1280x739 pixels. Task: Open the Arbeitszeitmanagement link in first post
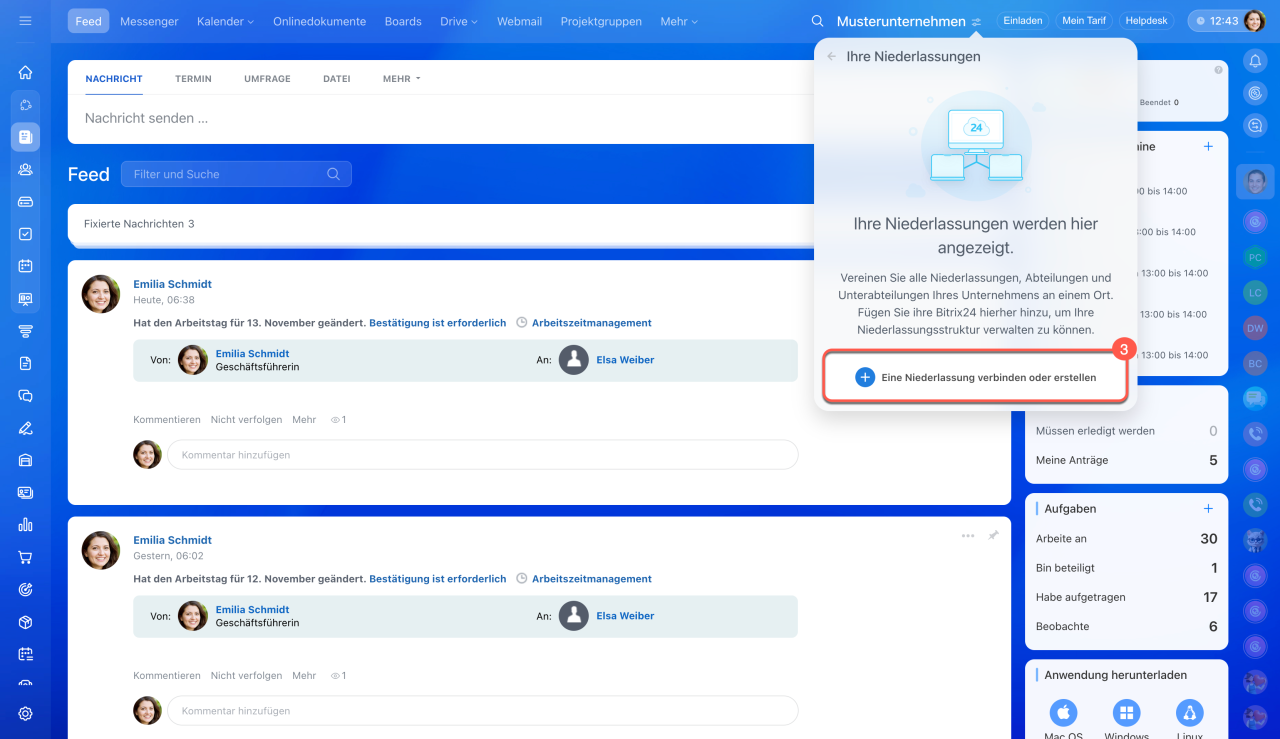click(591, 323)
